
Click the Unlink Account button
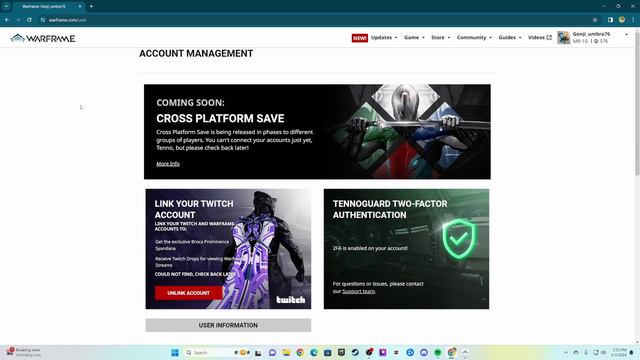pos(188,293)
